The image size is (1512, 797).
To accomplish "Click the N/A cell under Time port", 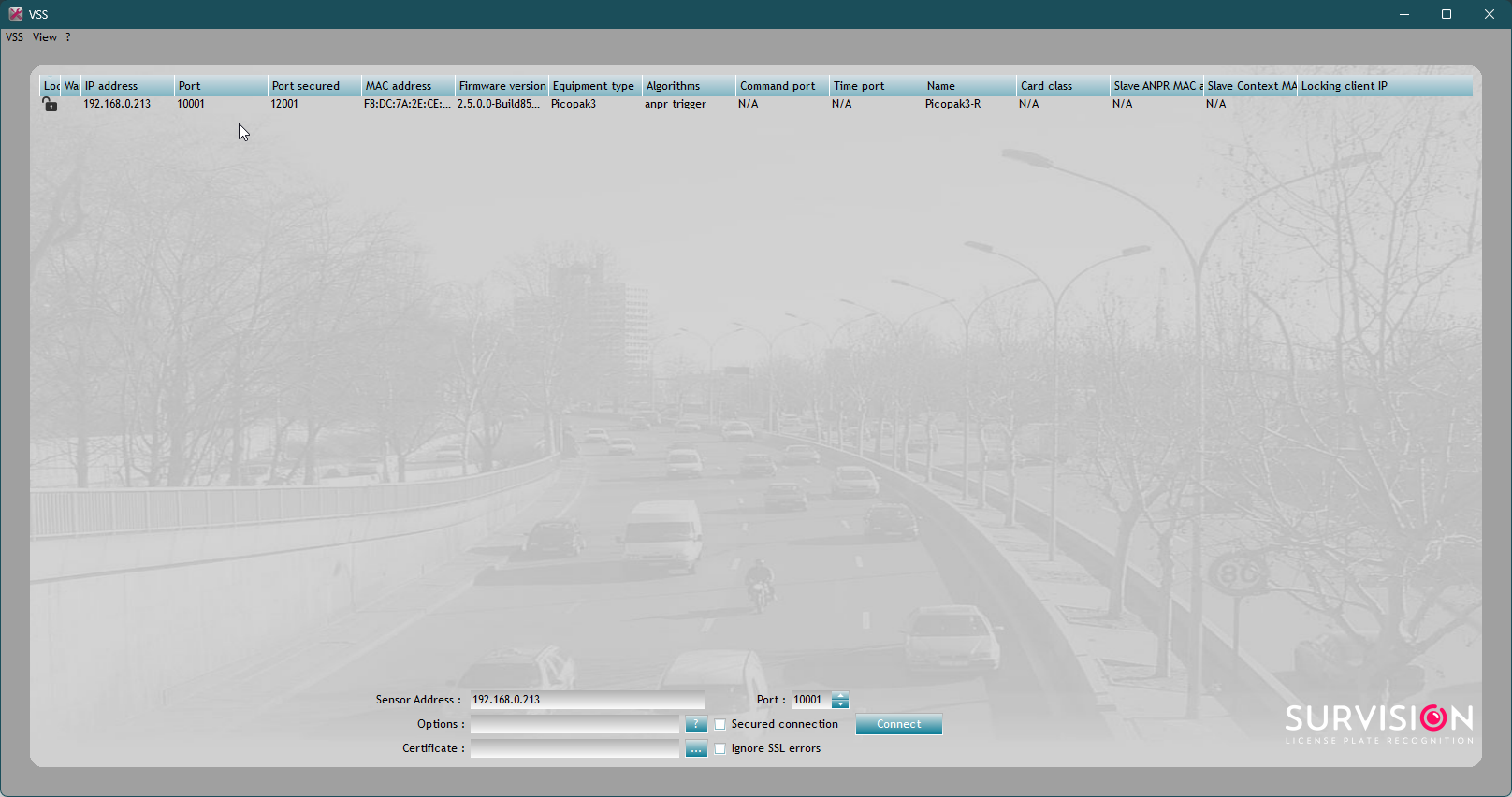I will click(x=842, y=104).
